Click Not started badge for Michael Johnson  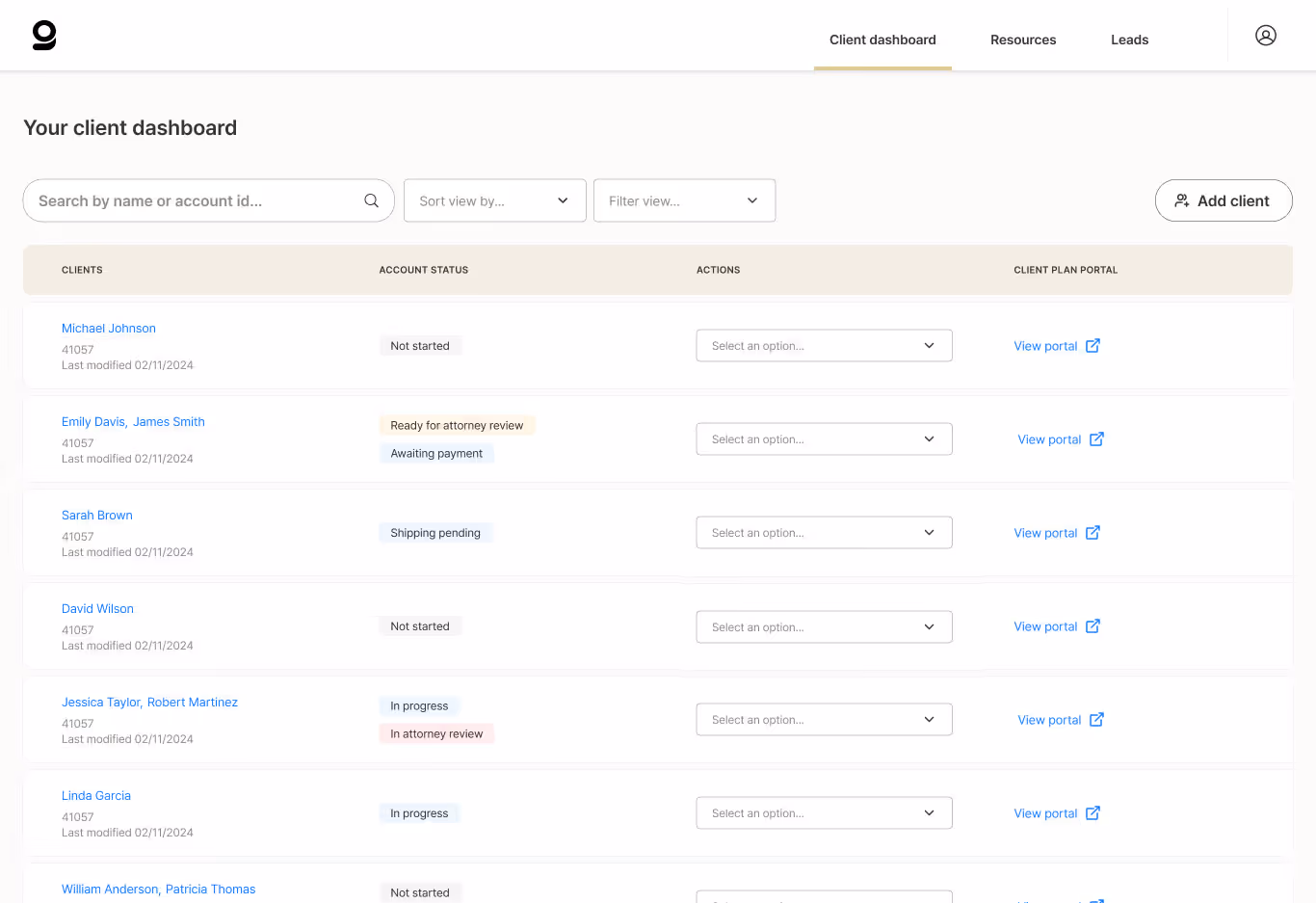click(x=420, y=346)
